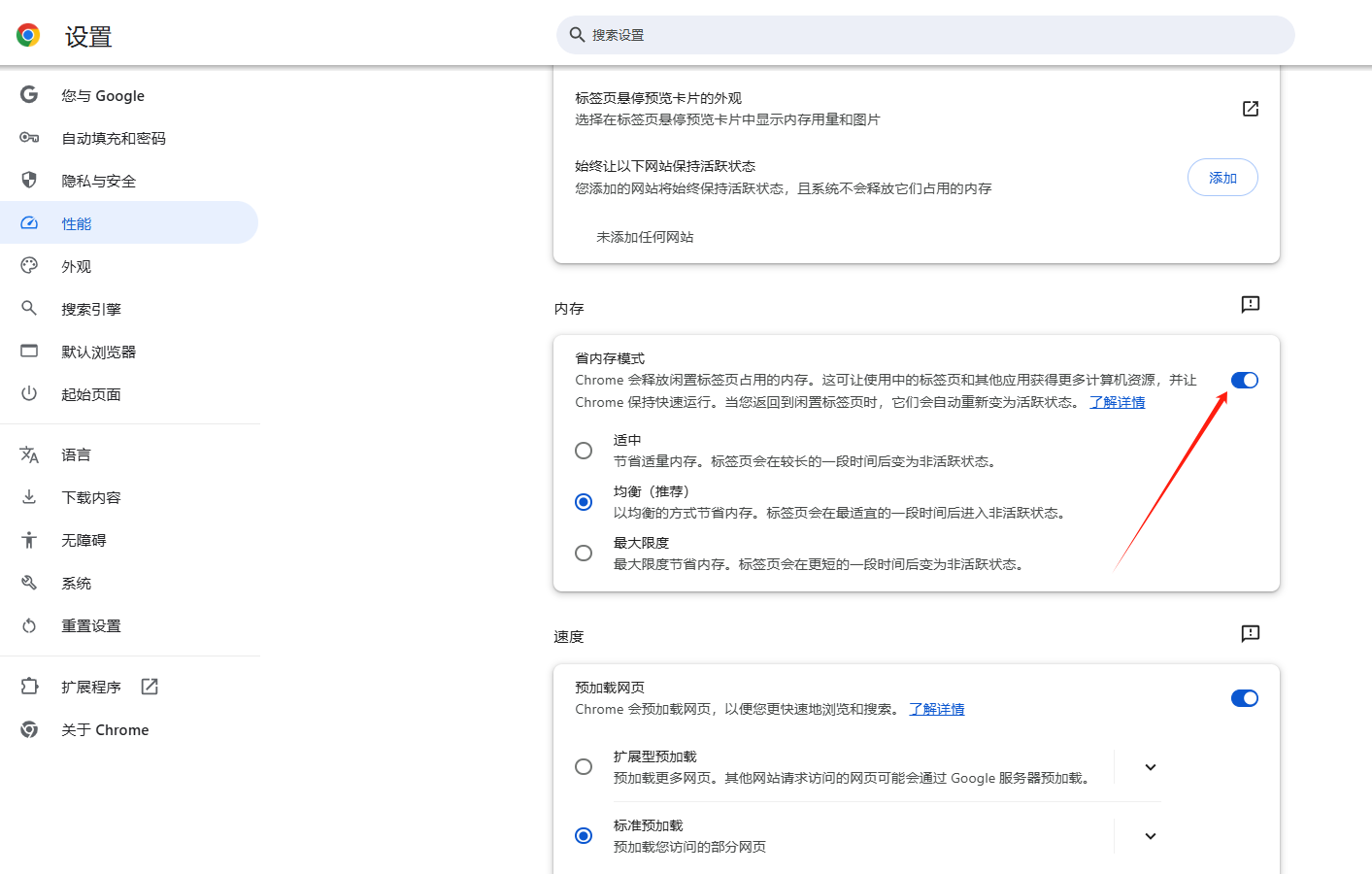Image resolution: width=1372 pixels, height=874 pixels.
Task: Open 了解详情 link under 预加载网页
Action: (x=937, y=709)
